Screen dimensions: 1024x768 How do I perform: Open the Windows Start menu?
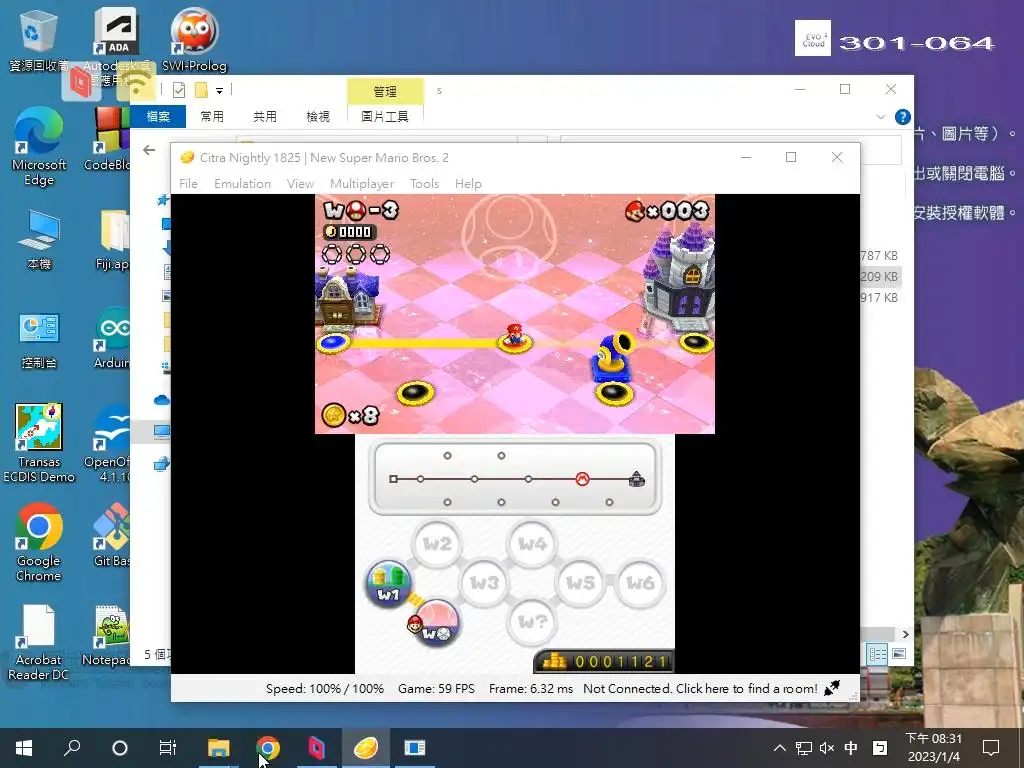pos(24,748)
